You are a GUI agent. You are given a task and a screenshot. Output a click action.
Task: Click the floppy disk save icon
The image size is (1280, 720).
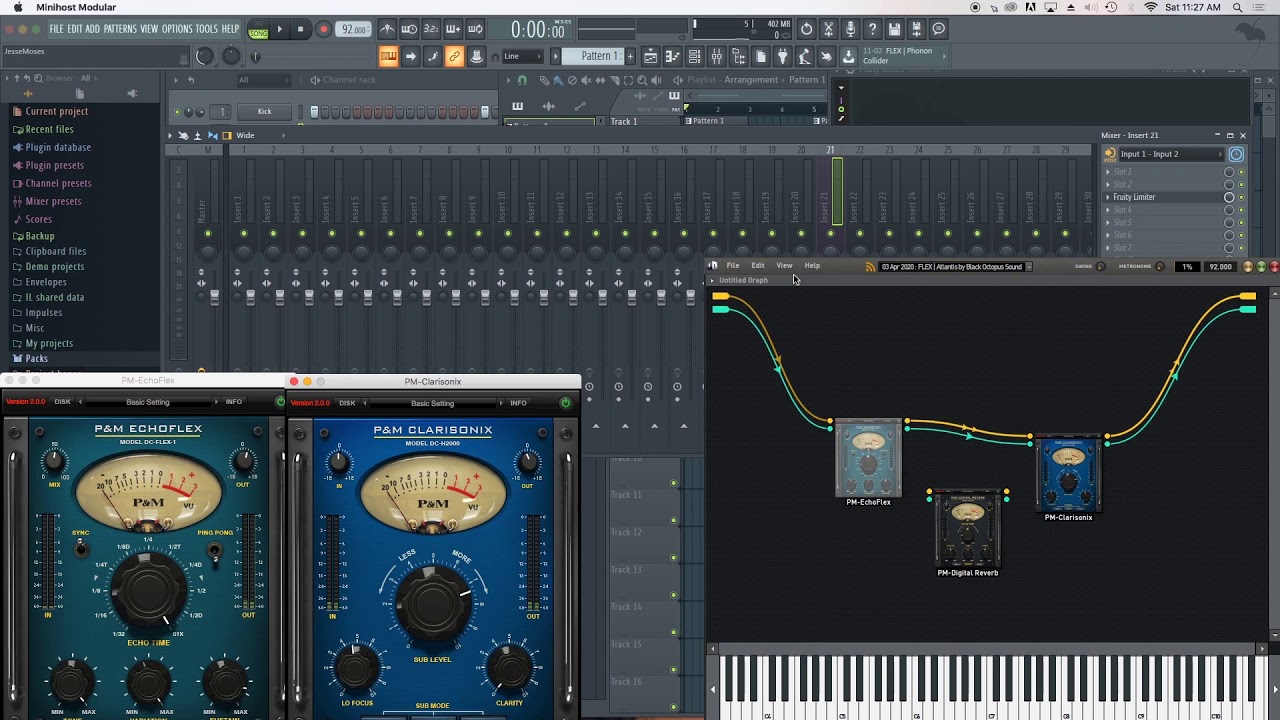point(895,29)
